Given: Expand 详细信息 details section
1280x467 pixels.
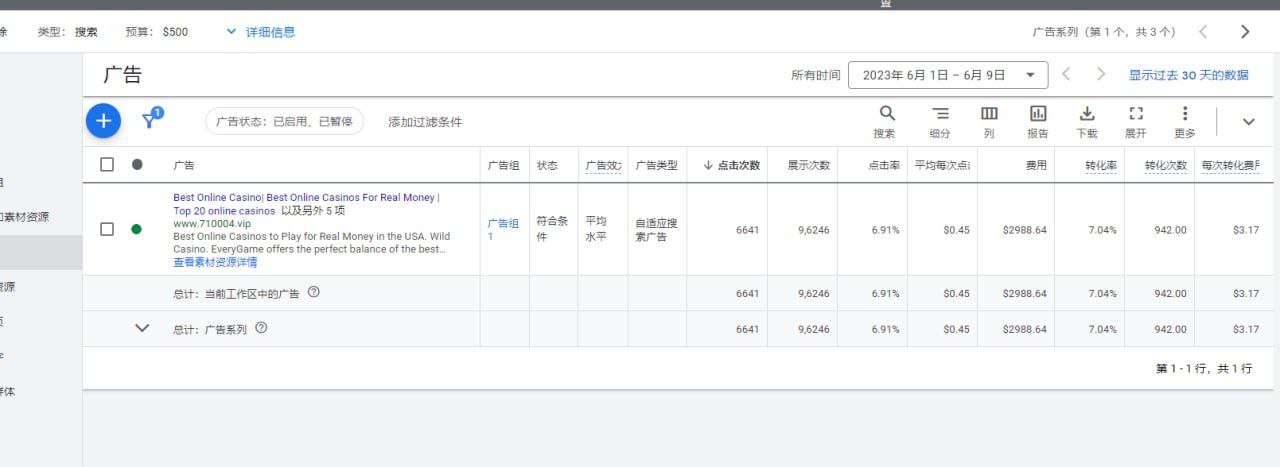Looking at the screenshot, I should coord(261,32).
